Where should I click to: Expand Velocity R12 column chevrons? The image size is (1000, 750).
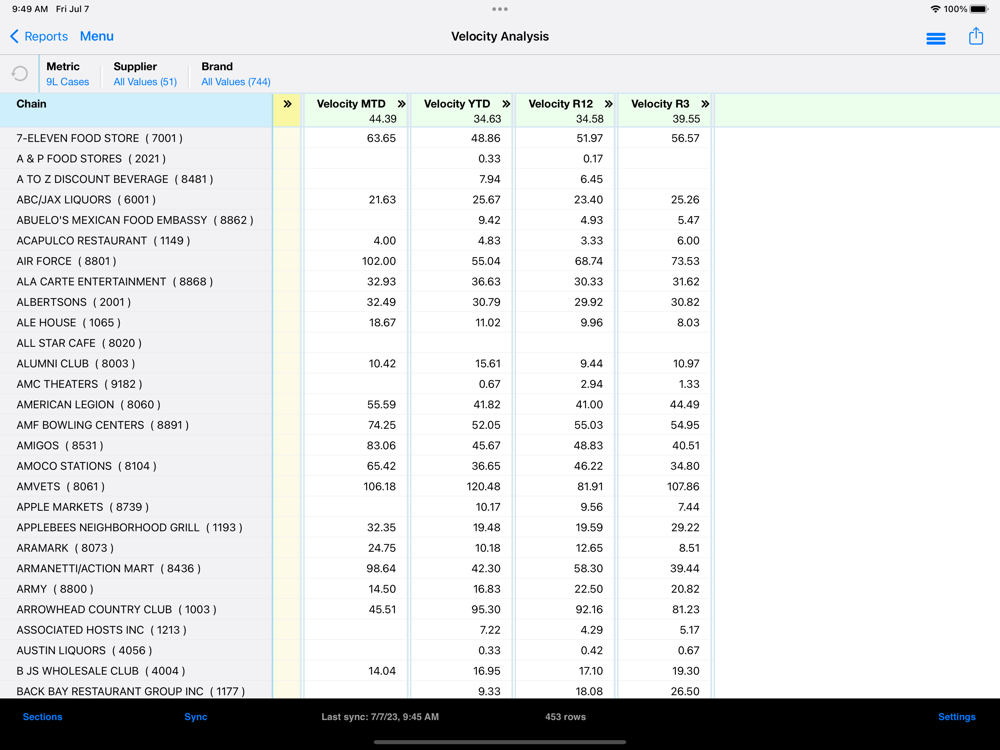click(x=608, y=104)
